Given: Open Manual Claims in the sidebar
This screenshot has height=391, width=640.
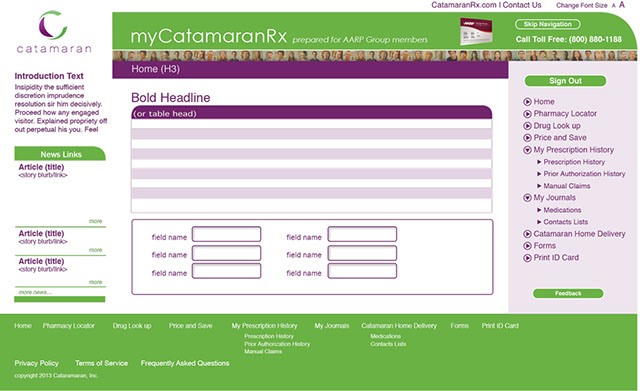Looking at the screenshot, I should click(567, 186).
